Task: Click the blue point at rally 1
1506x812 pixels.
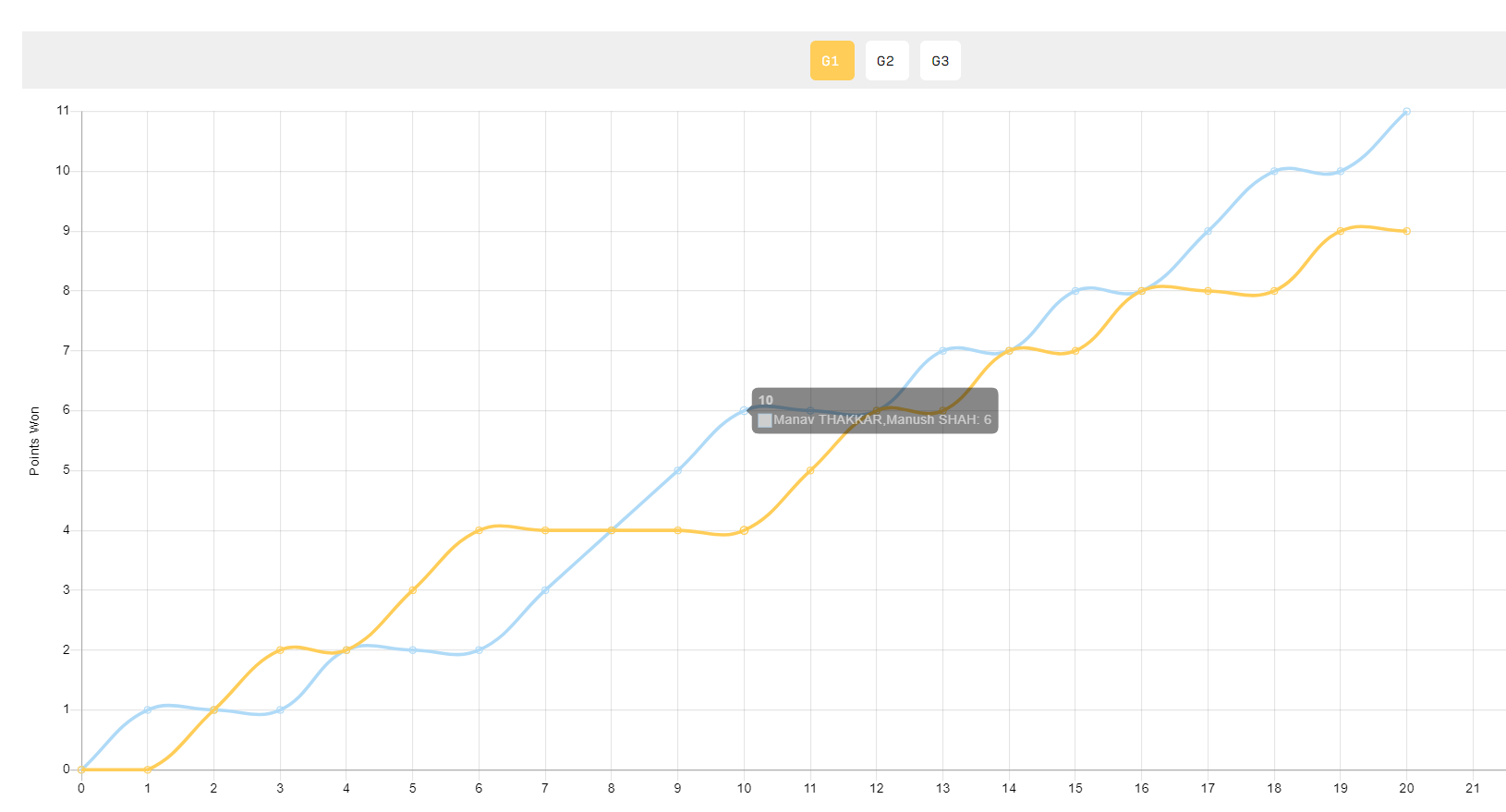Action: (148, 709)
